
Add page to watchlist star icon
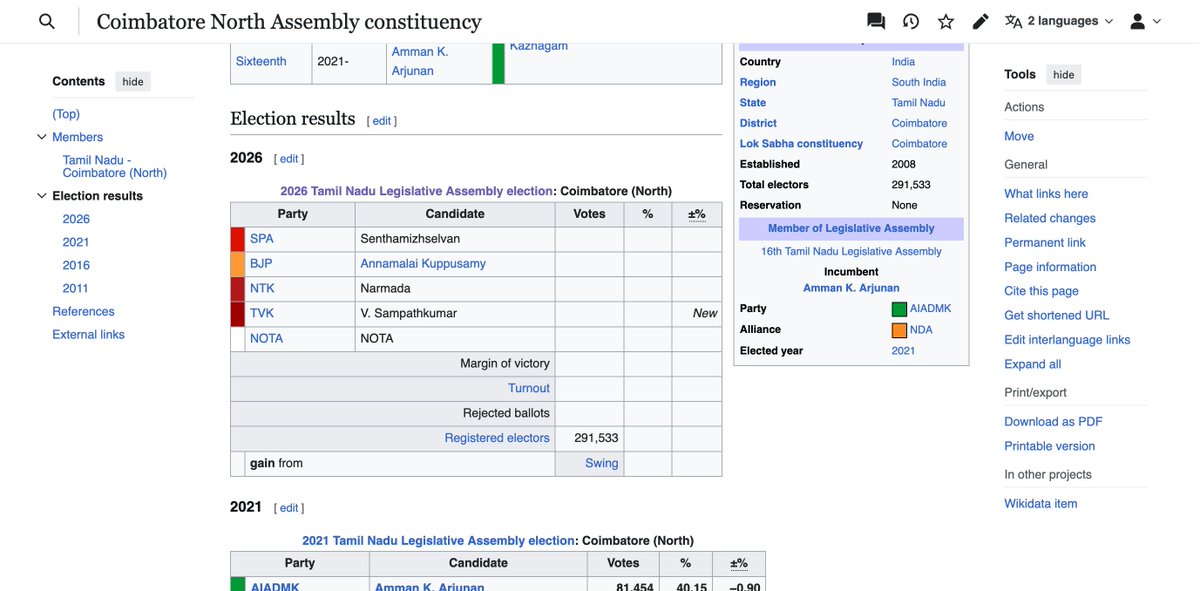[946, 21]
